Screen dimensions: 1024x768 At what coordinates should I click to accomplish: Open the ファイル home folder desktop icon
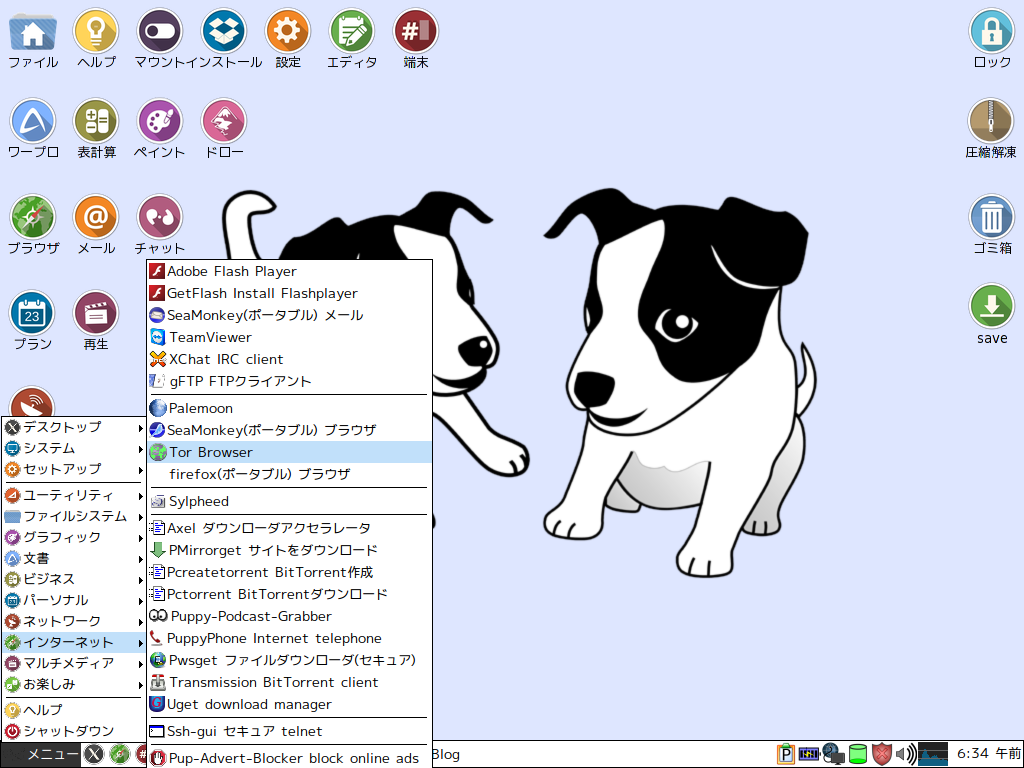point(33,31)
